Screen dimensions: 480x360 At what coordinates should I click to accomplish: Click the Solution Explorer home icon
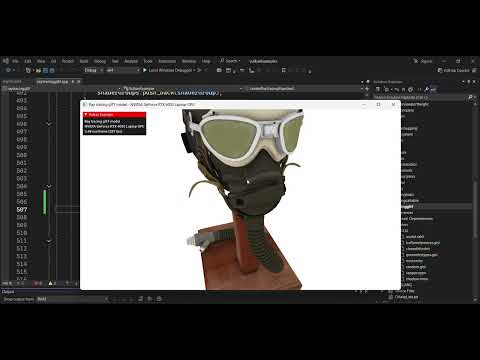[378, 89]
